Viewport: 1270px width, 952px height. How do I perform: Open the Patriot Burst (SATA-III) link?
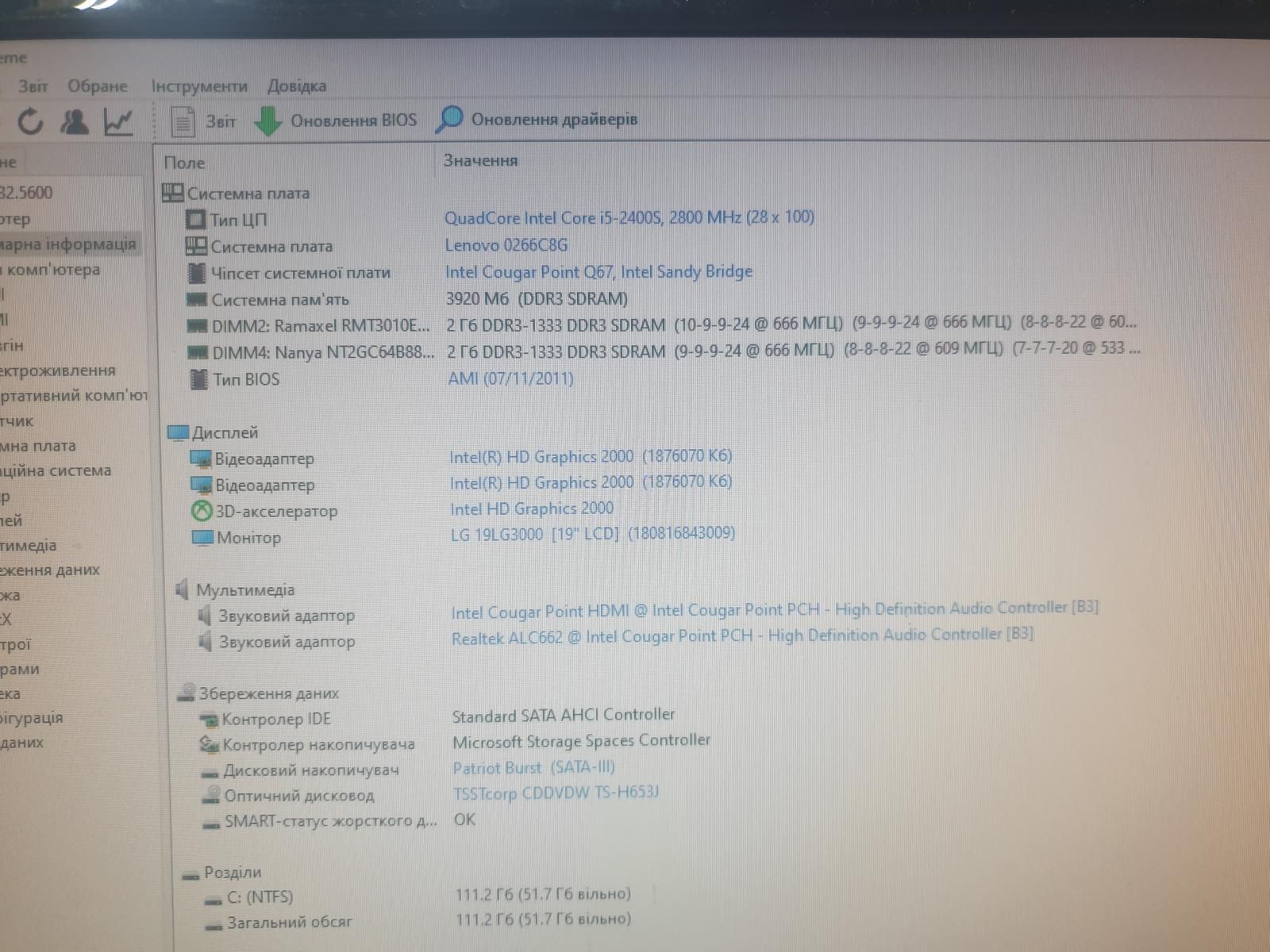pyautogui.click(x=533, y=767)
